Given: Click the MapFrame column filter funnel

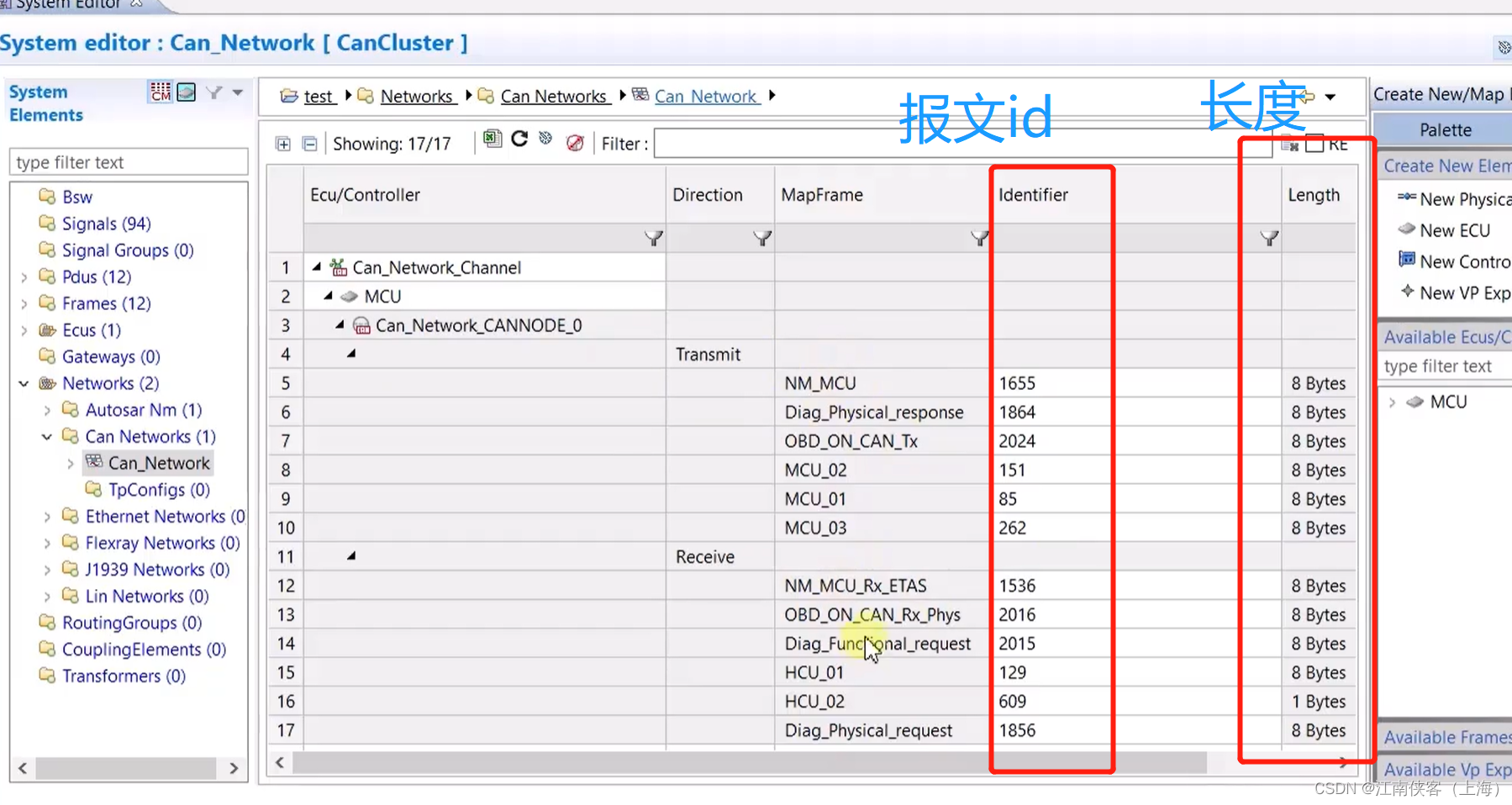Looking at the screenshot, I should click(979, 239).
